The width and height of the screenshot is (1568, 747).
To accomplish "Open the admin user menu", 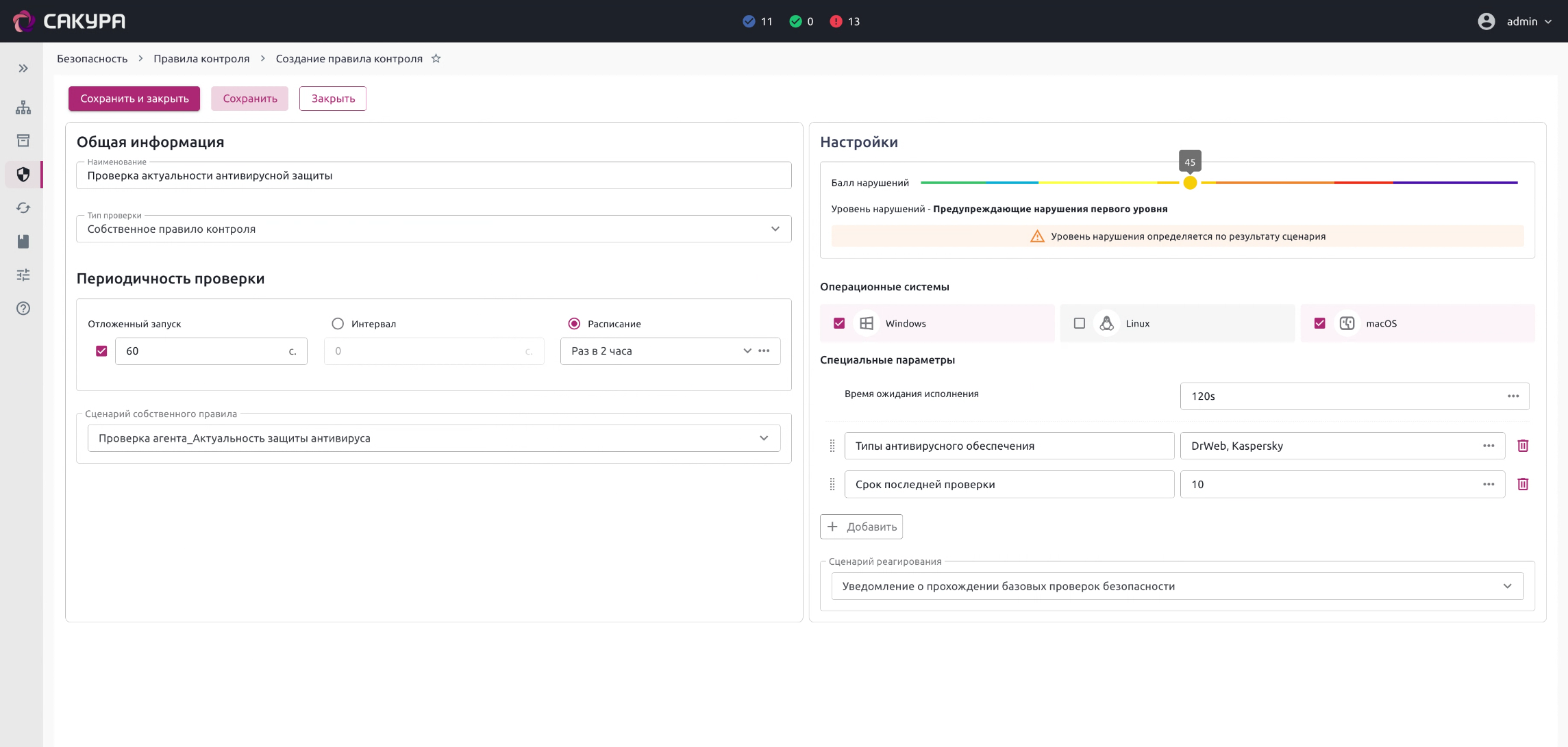I will click(1521, 22).
